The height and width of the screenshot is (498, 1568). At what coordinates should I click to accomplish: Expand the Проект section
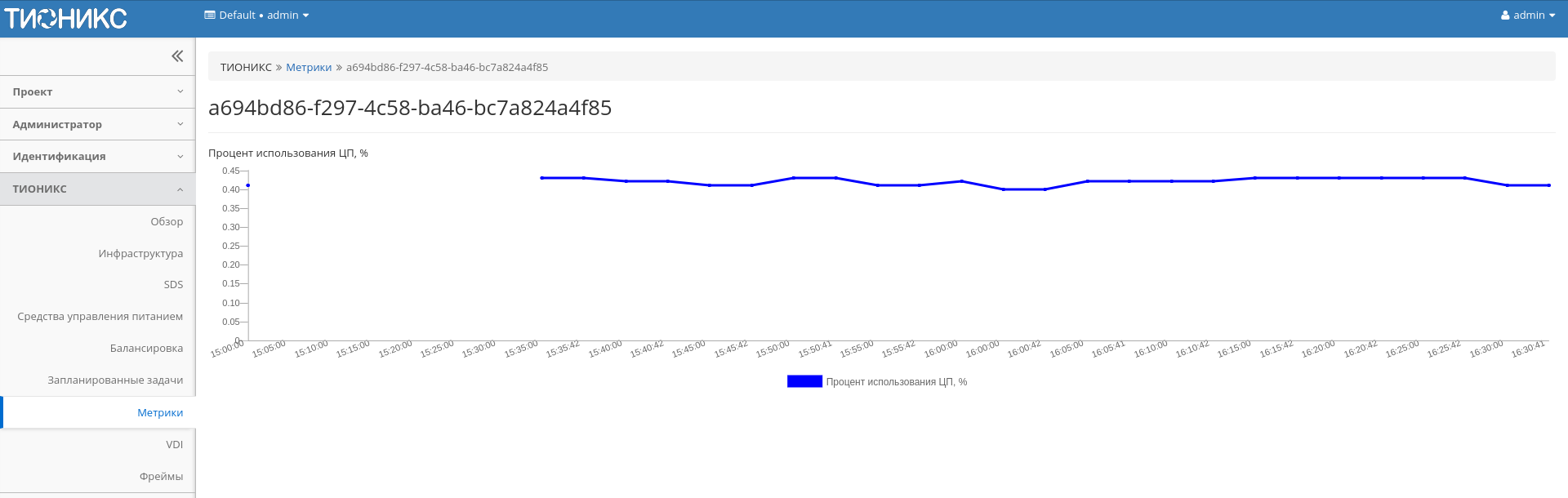(x=97, y=92)
